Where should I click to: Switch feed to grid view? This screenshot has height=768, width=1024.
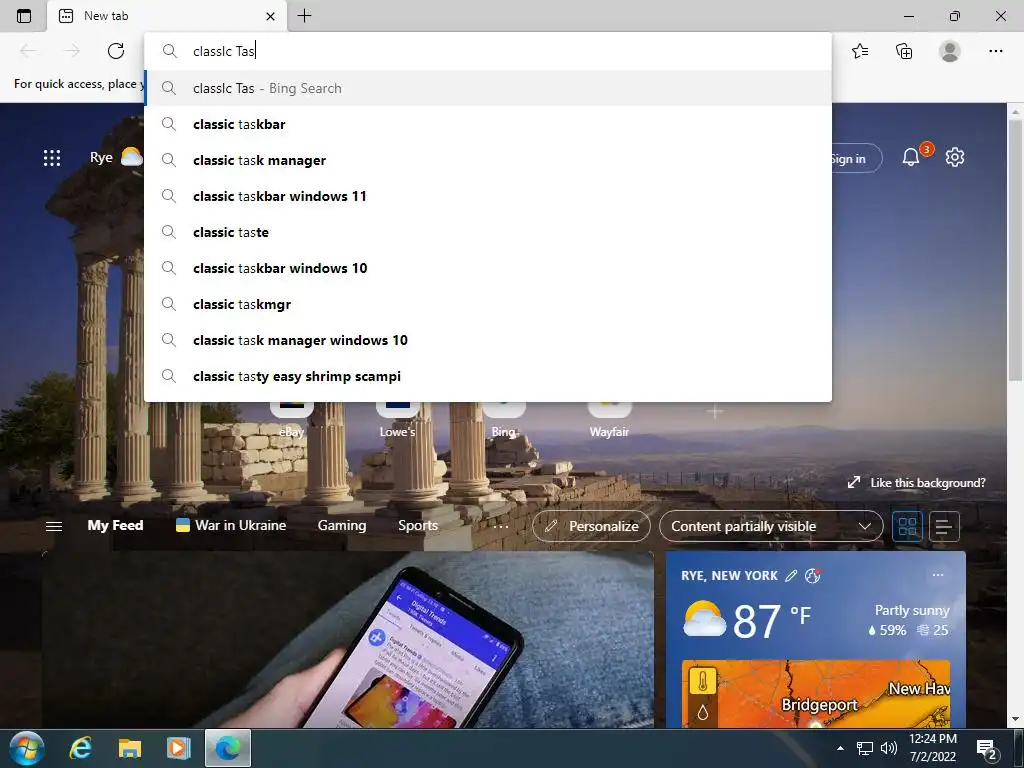908,526
